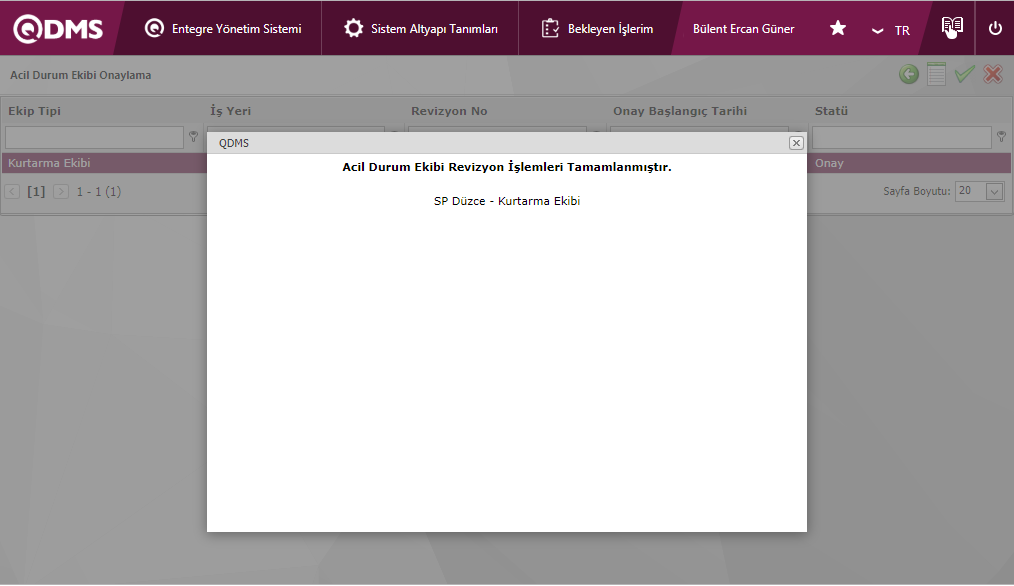Click page number [1]
This screenshot has width=1014, height=586.
click(x=36, y=191)
